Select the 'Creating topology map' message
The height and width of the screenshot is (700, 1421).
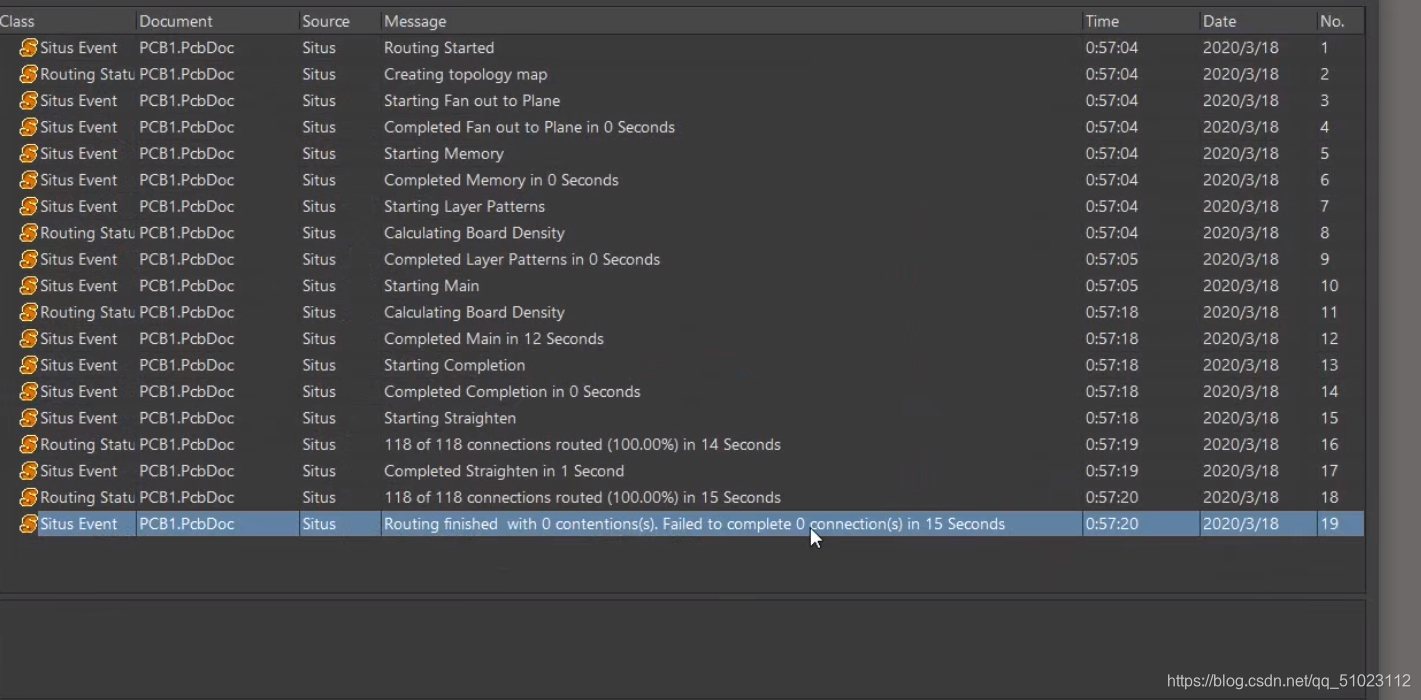pos(465,74)
